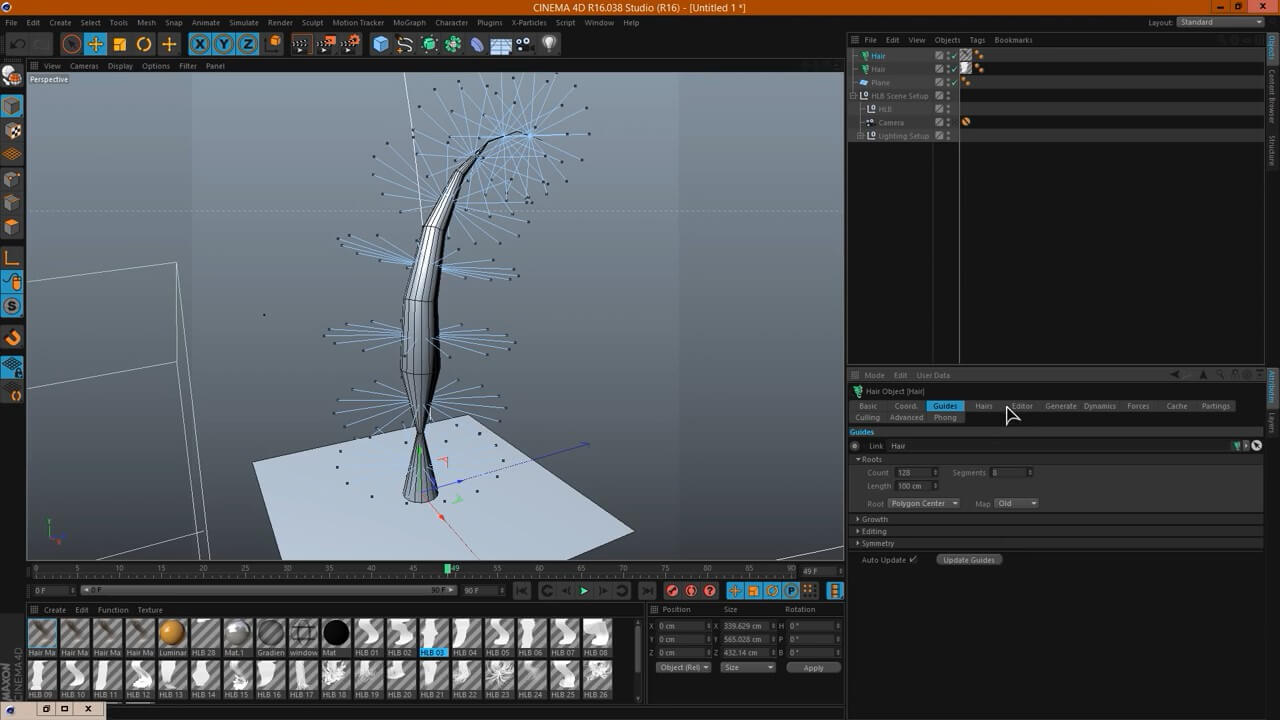Toggle the green check on Plane object

[954, 83]
